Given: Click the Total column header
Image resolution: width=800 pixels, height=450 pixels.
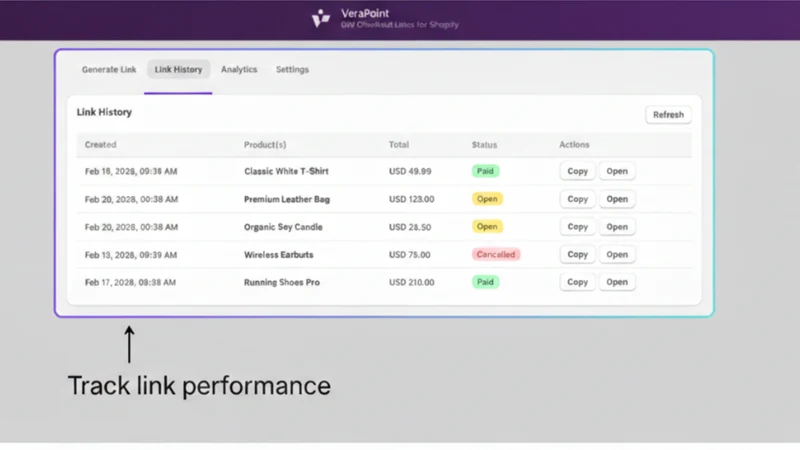Looking at the screenshot, I should [398, 144].
